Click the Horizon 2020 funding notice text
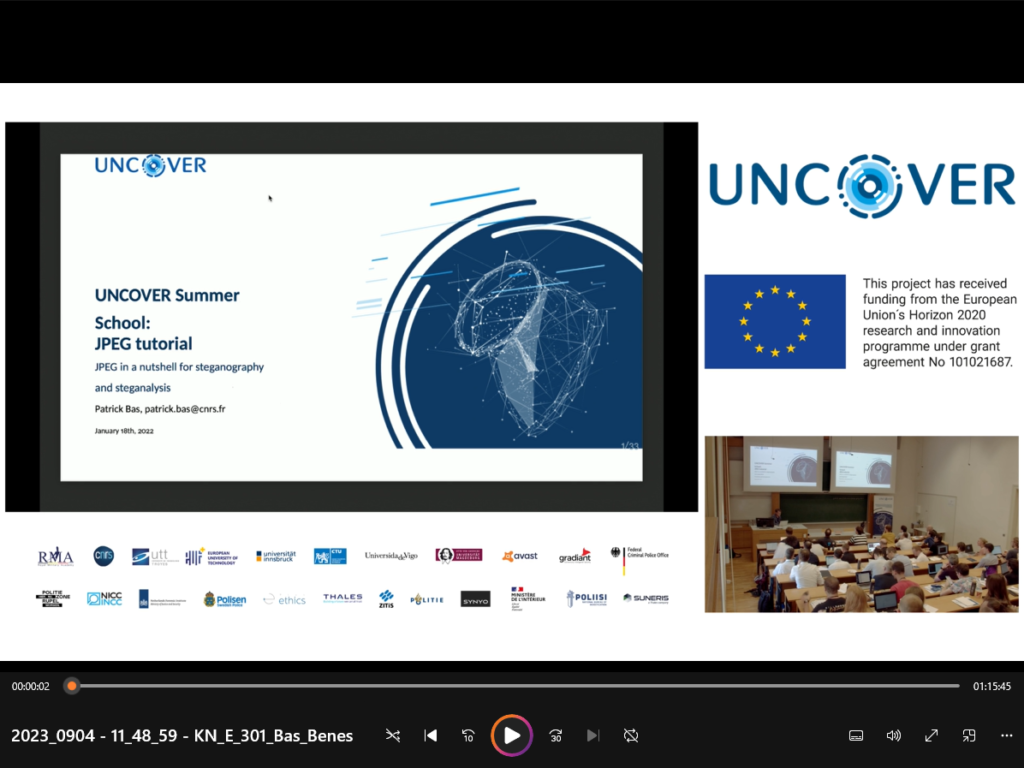This screenshot has width=1024, height=768. [x=939, y=323]
